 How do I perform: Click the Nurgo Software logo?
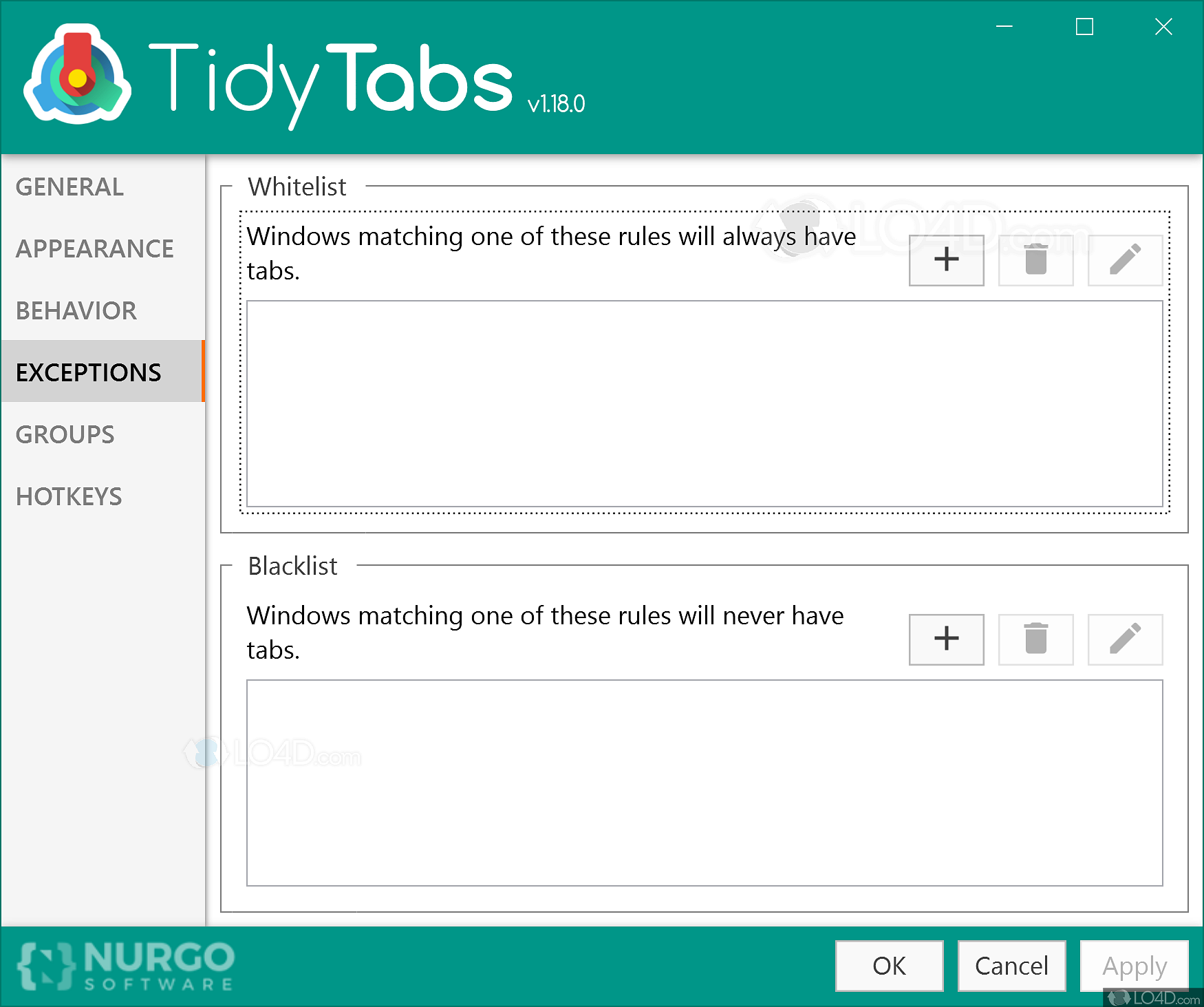[x=124, y=966]
